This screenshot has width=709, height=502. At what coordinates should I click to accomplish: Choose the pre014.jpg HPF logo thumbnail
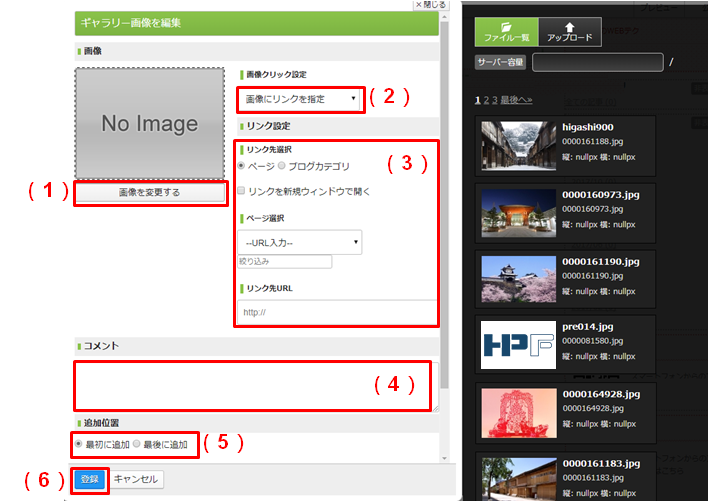tap(517, 343)
